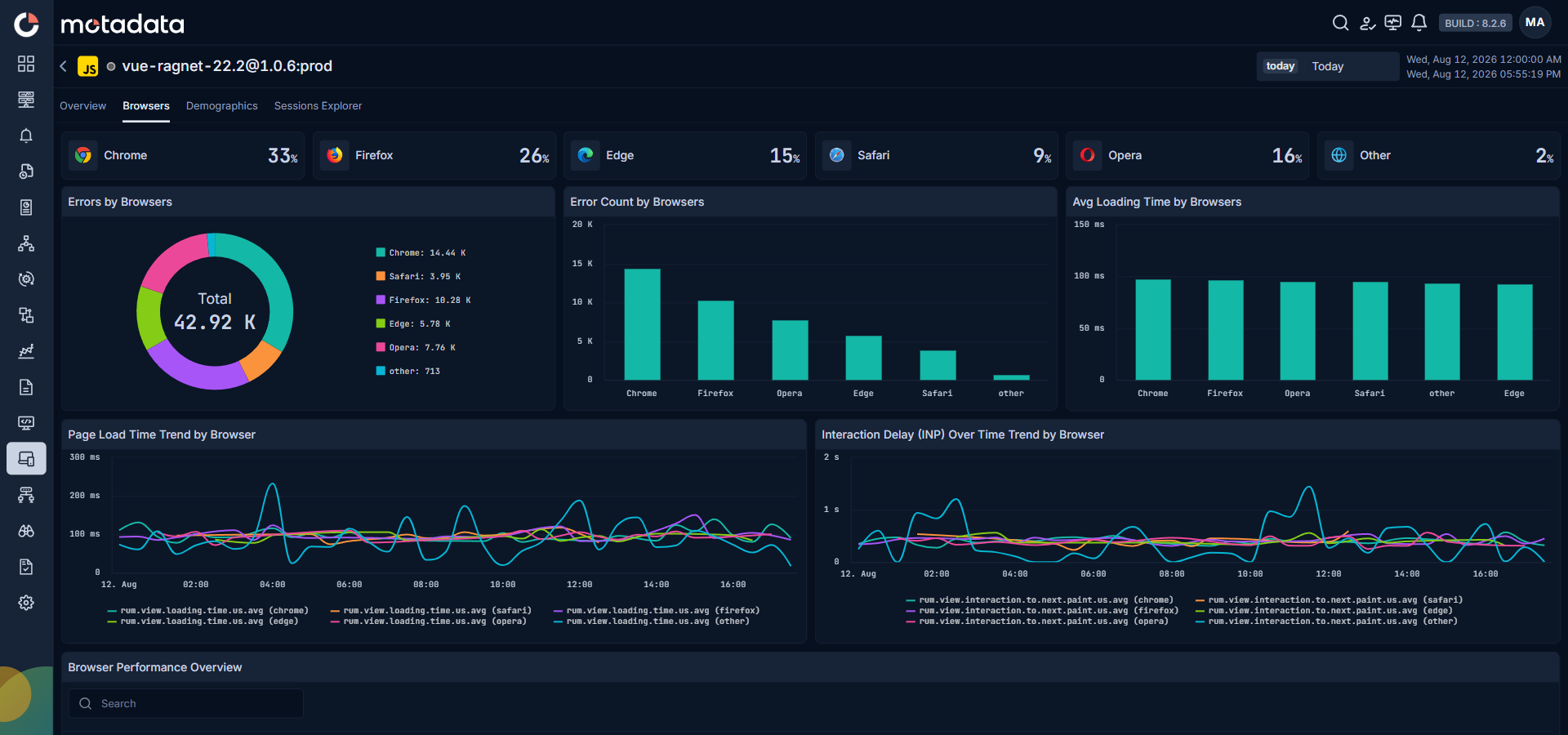Open the topology icon in sidebar

pos(26,243)
